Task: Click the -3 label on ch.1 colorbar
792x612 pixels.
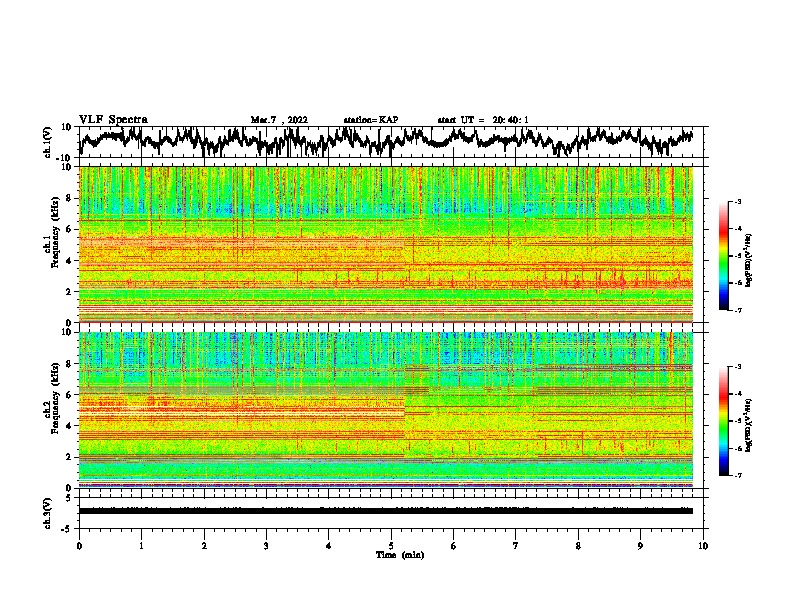Action: pyautogui.click(x=738, y=201)
